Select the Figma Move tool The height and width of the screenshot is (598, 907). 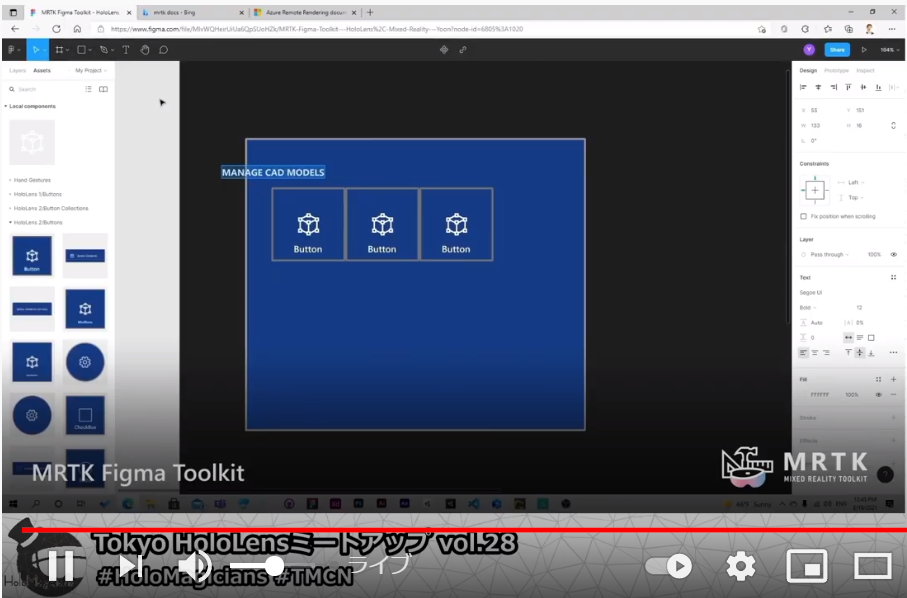click(x=36, y=50)
